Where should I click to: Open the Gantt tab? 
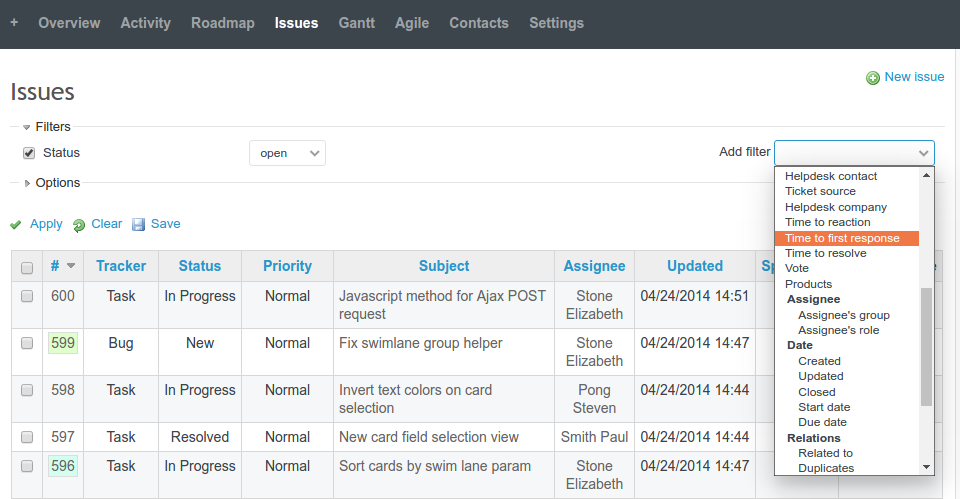[356, 23]
